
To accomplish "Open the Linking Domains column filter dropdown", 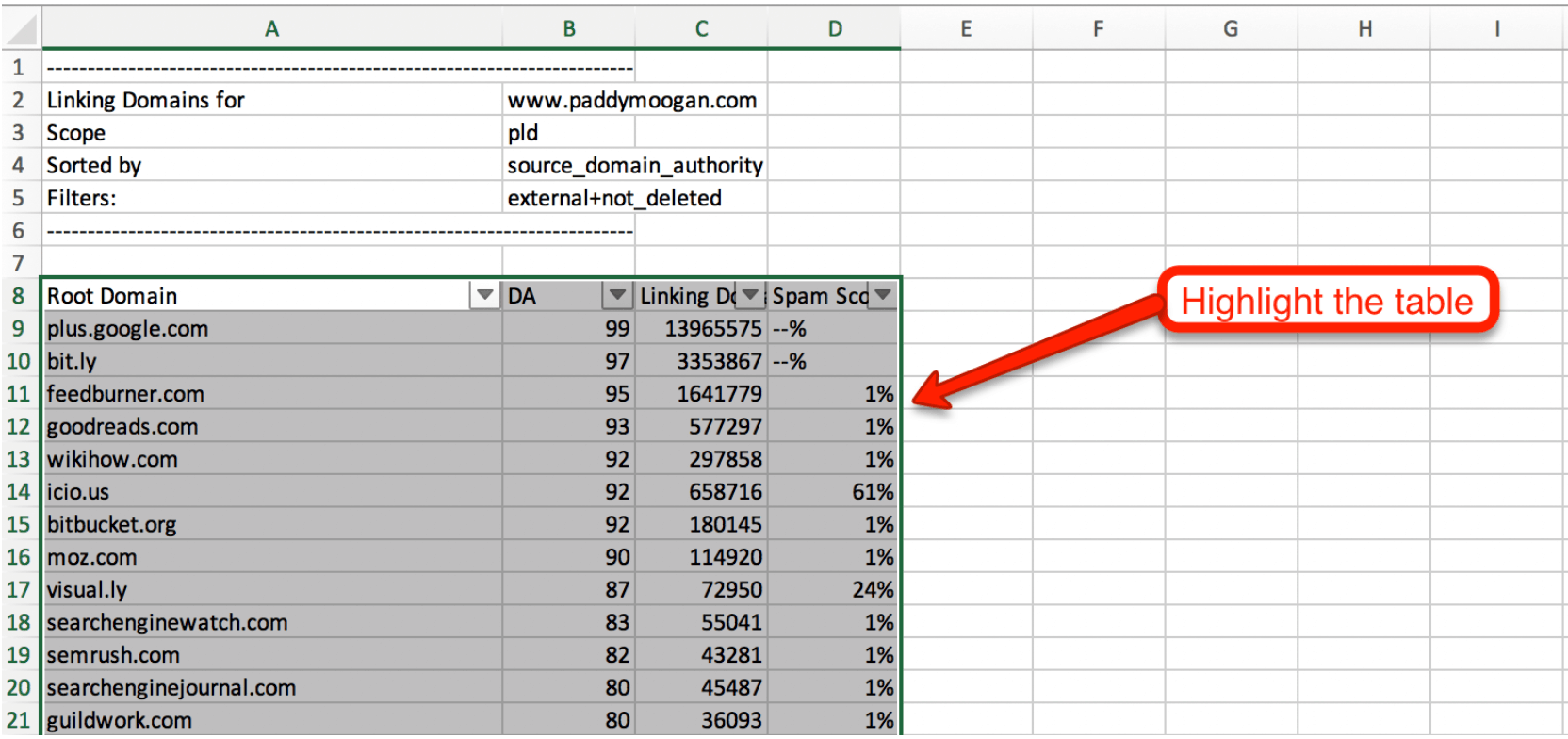I will click(750, 295).
